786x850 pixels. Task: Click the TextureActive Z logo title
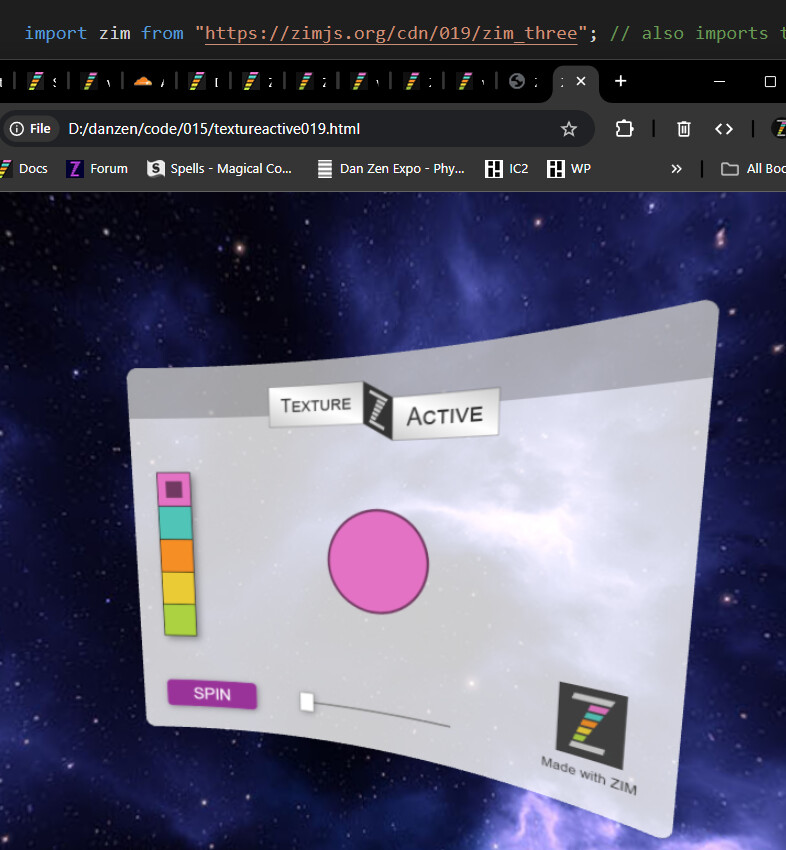click(x=383, y=410)
